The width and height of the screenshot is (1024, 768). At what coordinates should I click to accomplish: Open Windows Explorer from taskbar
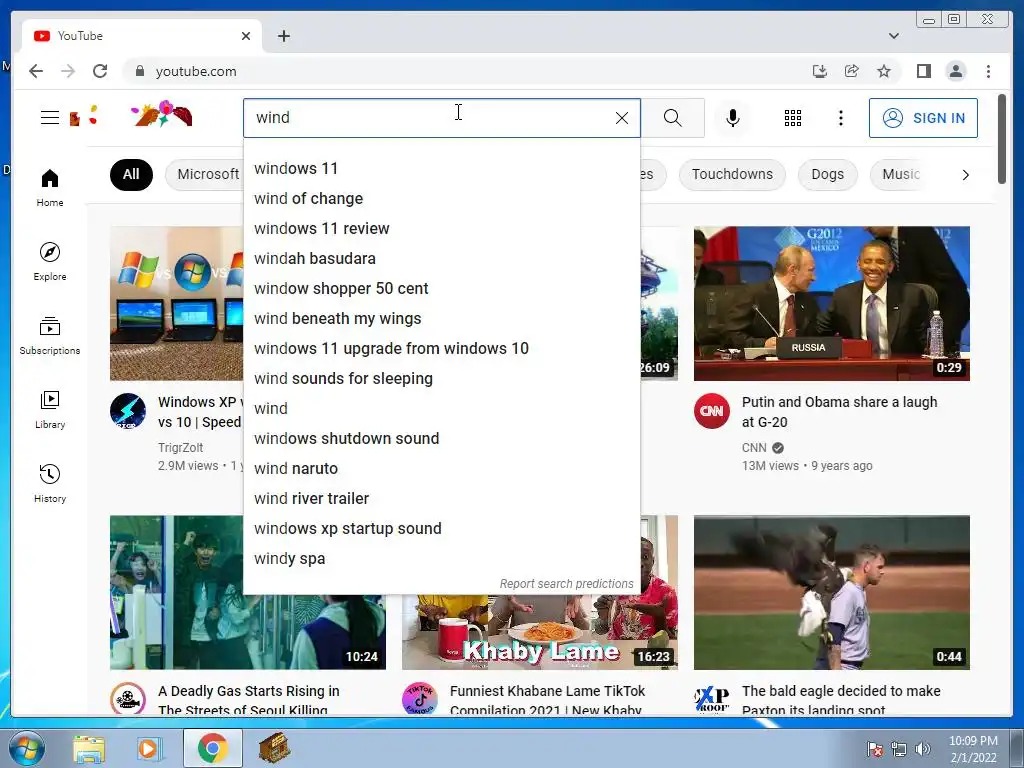[89, 748]
